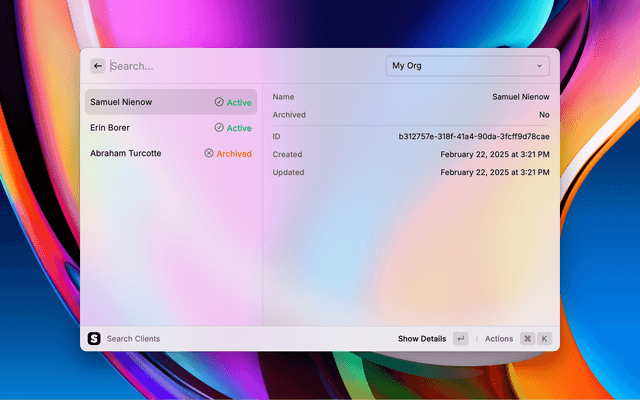The height and width of the screenshot is (400, 640).
Task: Select Erin Borer client entry
Action: [110, 128]
